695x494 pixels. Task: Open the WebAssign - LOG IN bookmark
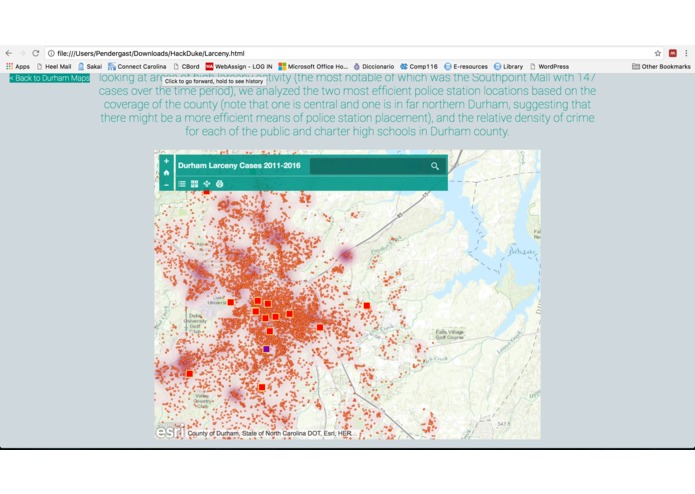point(239,66)
